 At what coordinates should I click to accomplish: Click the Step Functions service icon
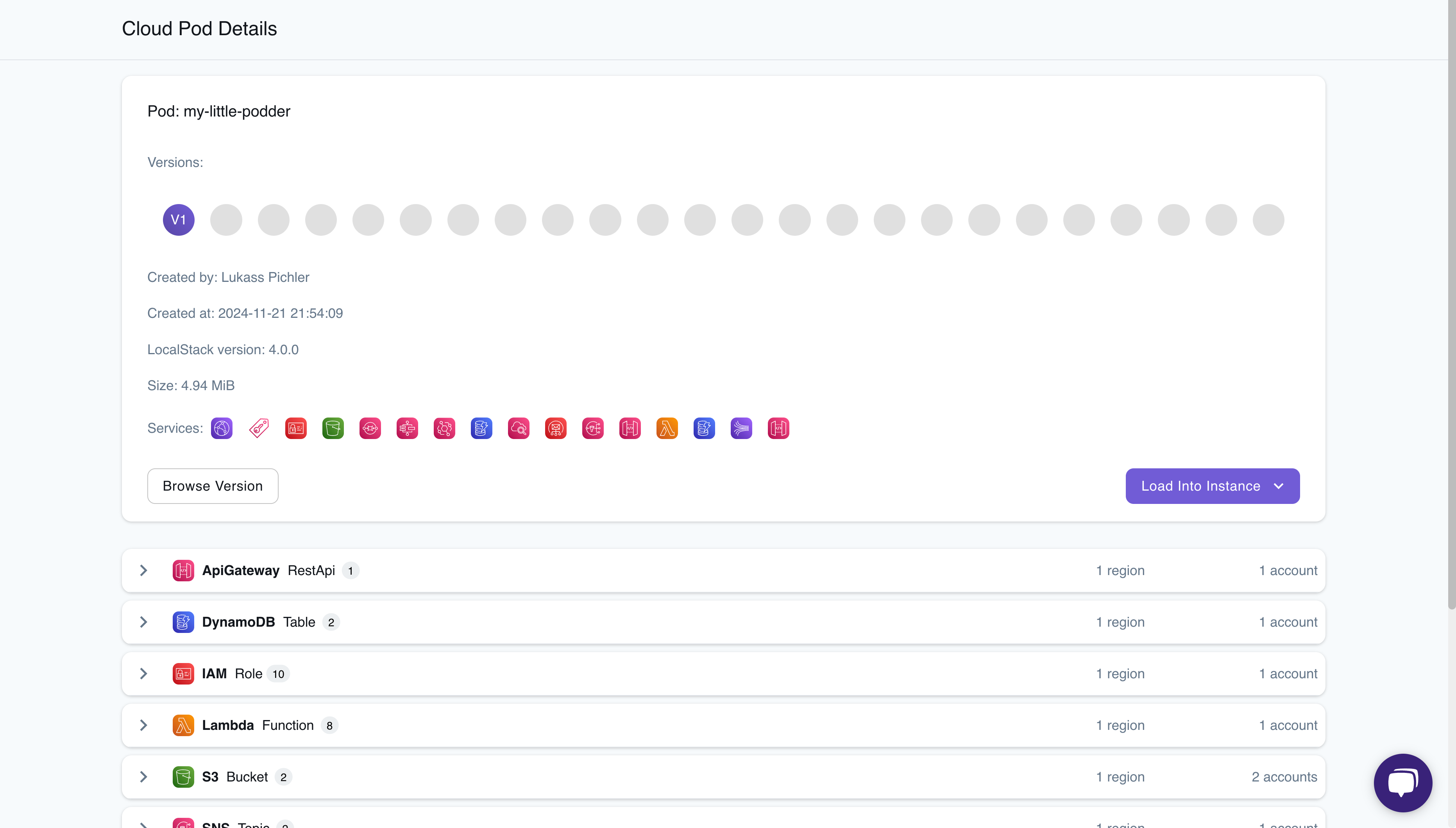pos(407,428)
